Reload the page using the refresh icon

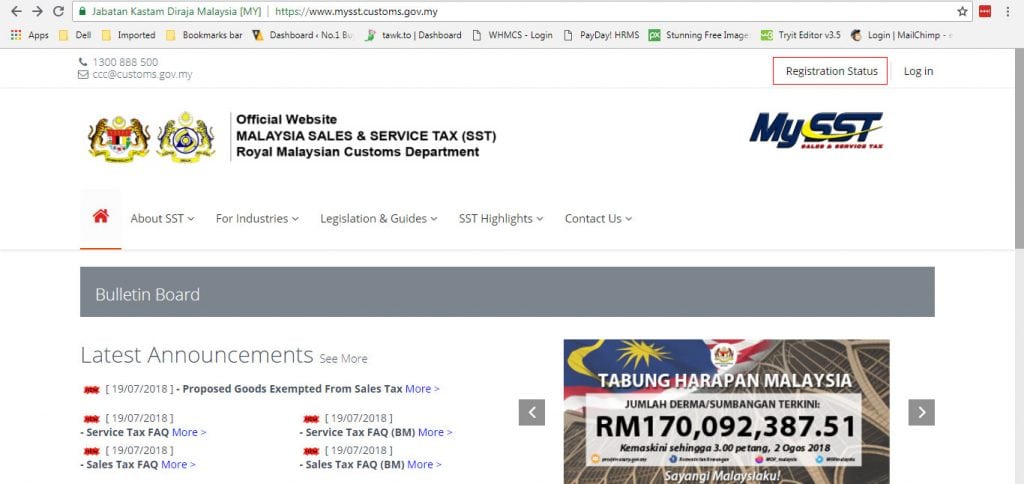(x=58, y=11)
